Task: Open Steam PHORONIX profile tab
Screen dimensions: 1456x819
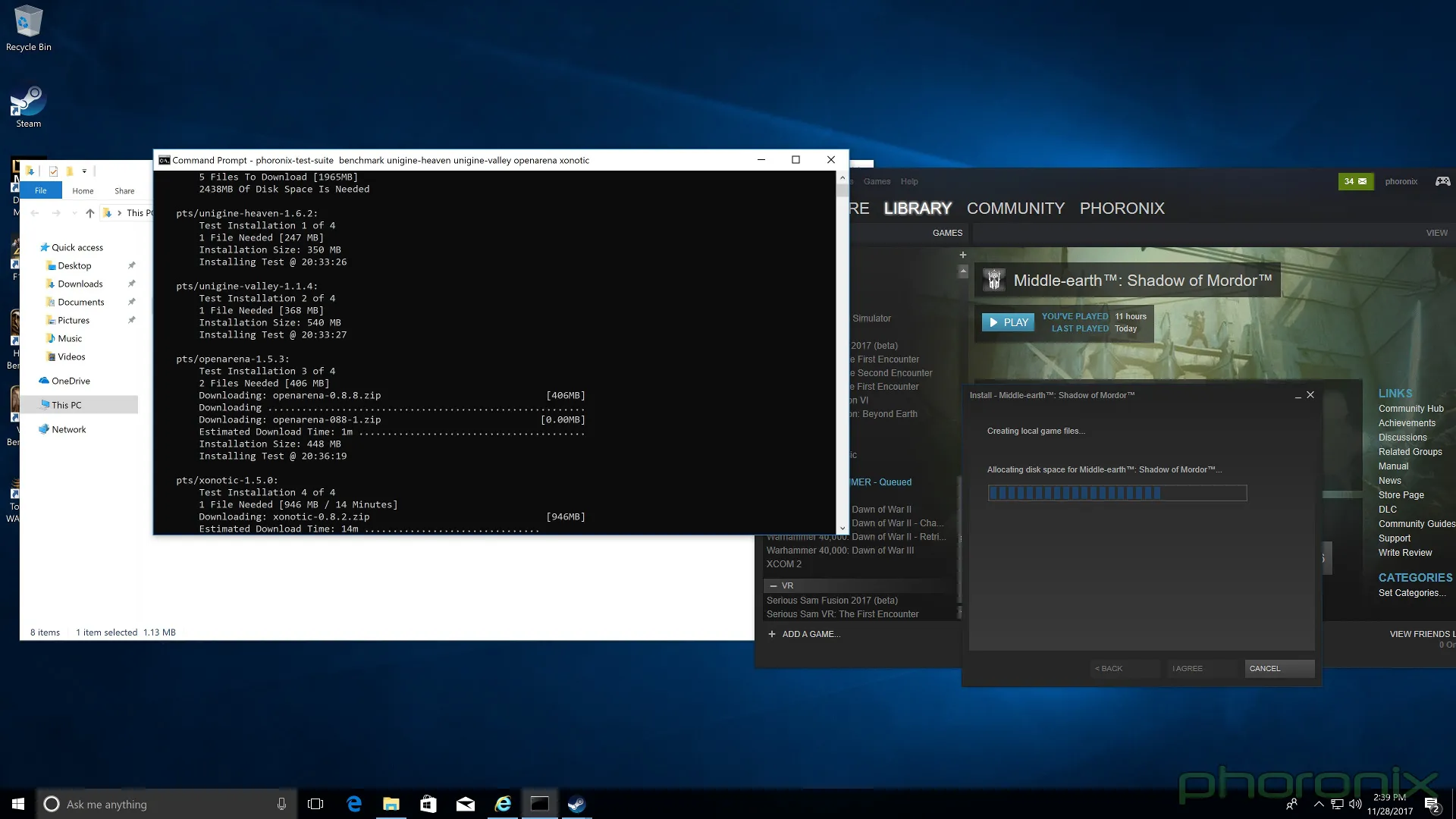Action: click(x=1122, y=209)
